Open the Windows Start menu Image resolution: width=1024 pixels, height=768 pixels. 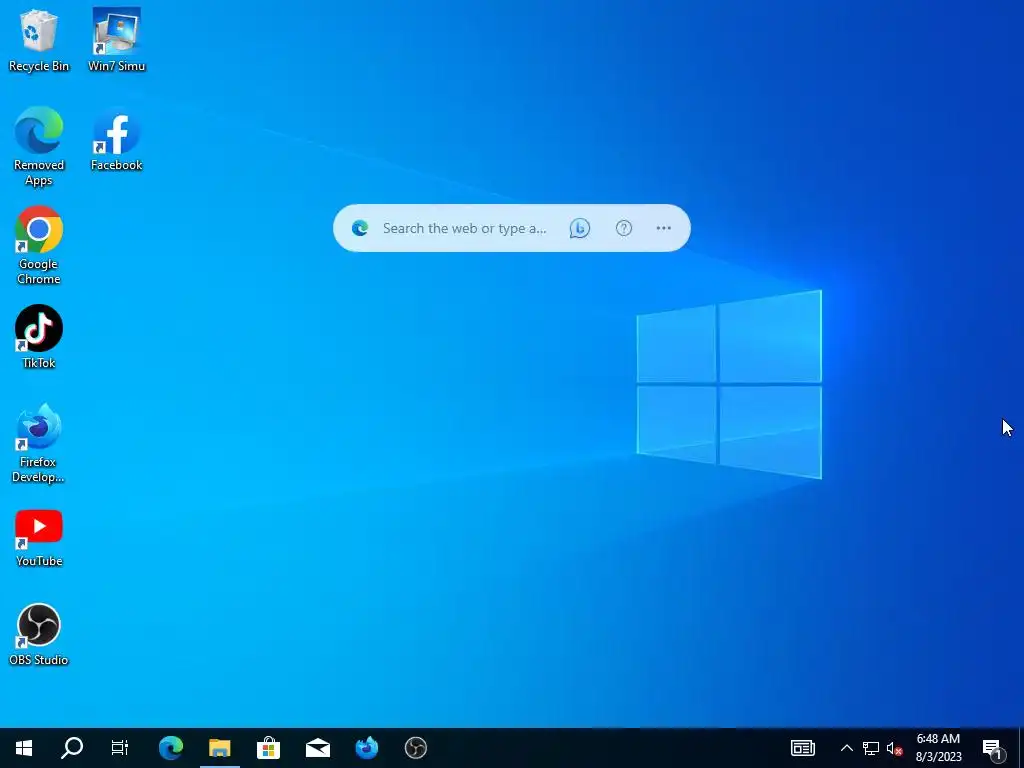pos(24,748)
